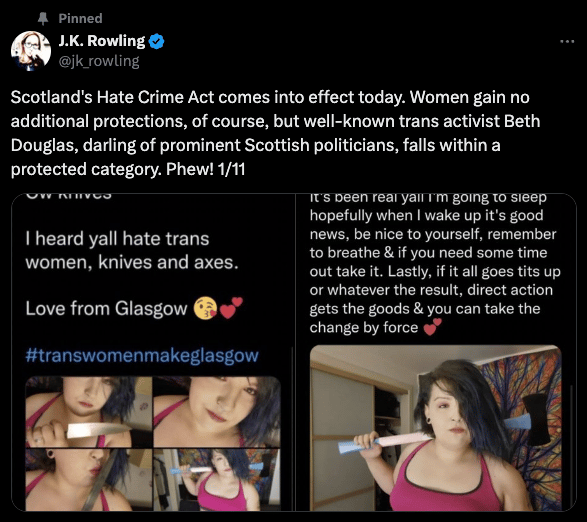Image resolution: width=587 pixels, height=522 pixels.
Task: Open the three-dot more options menu
Action: pos(567,42)
